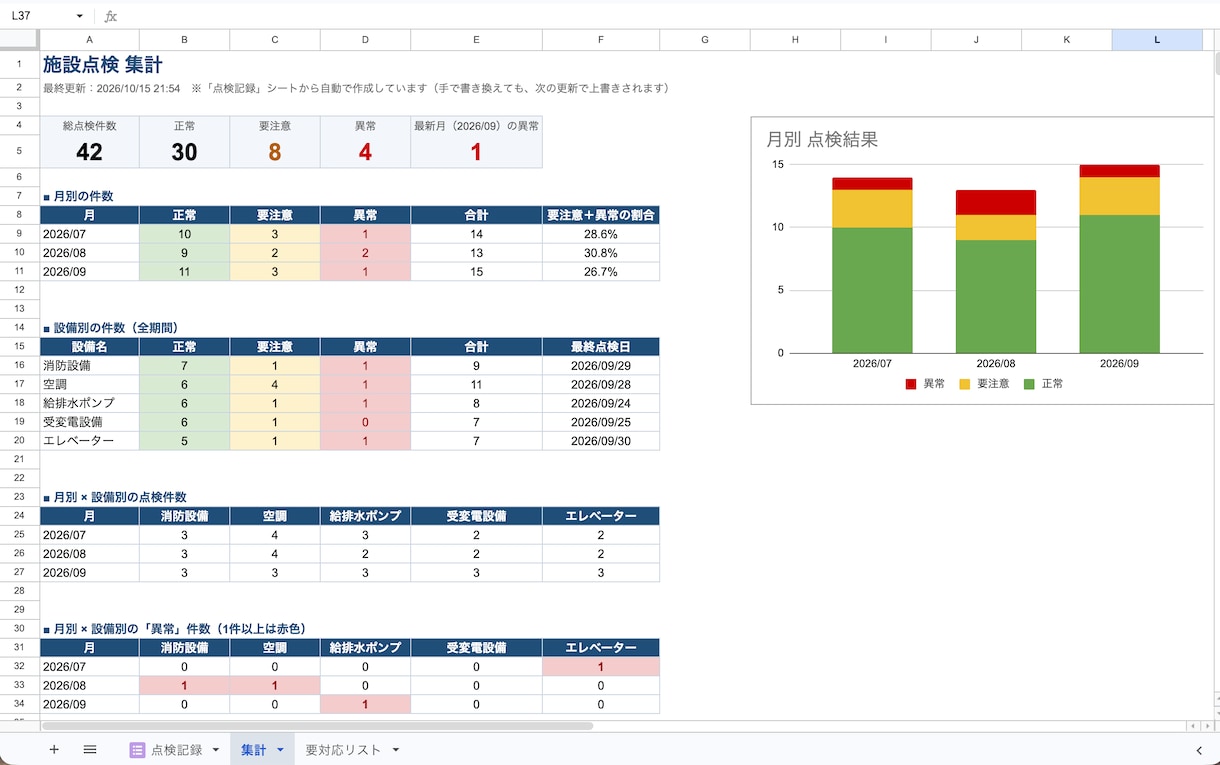This screenshot has width=1220, height=765.
Task: Click the red 異常 summary value 4
Action: pos(365,152)
